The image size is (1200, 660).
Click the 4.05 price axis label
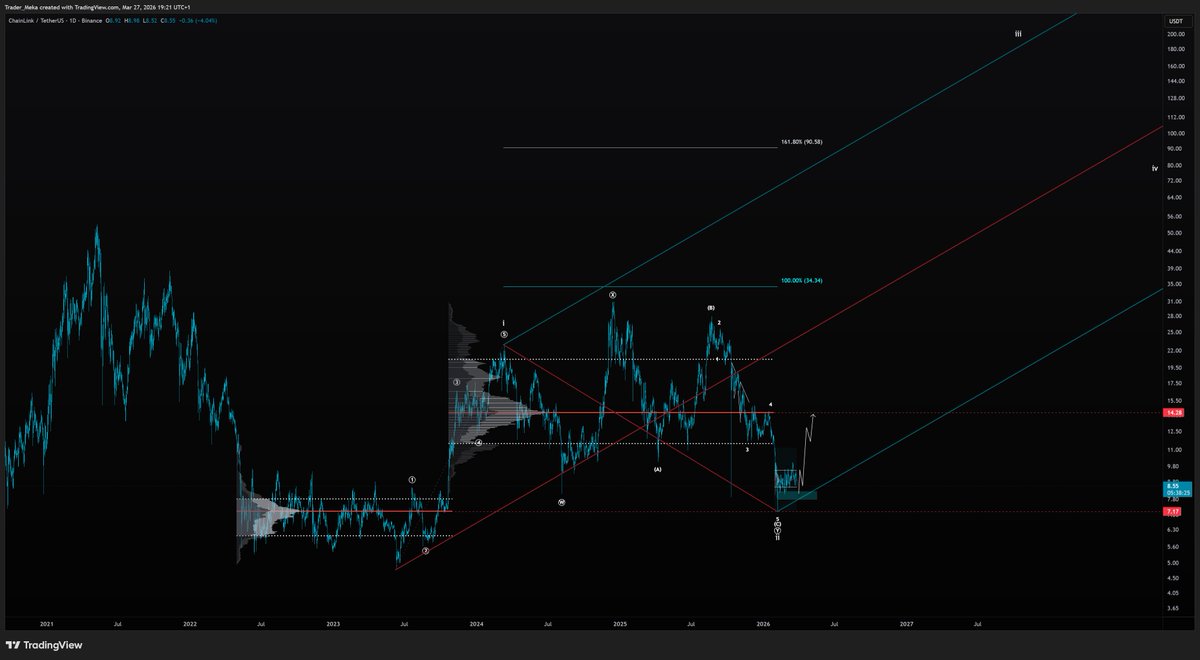pyautogui.click(x=1174, y=592)
